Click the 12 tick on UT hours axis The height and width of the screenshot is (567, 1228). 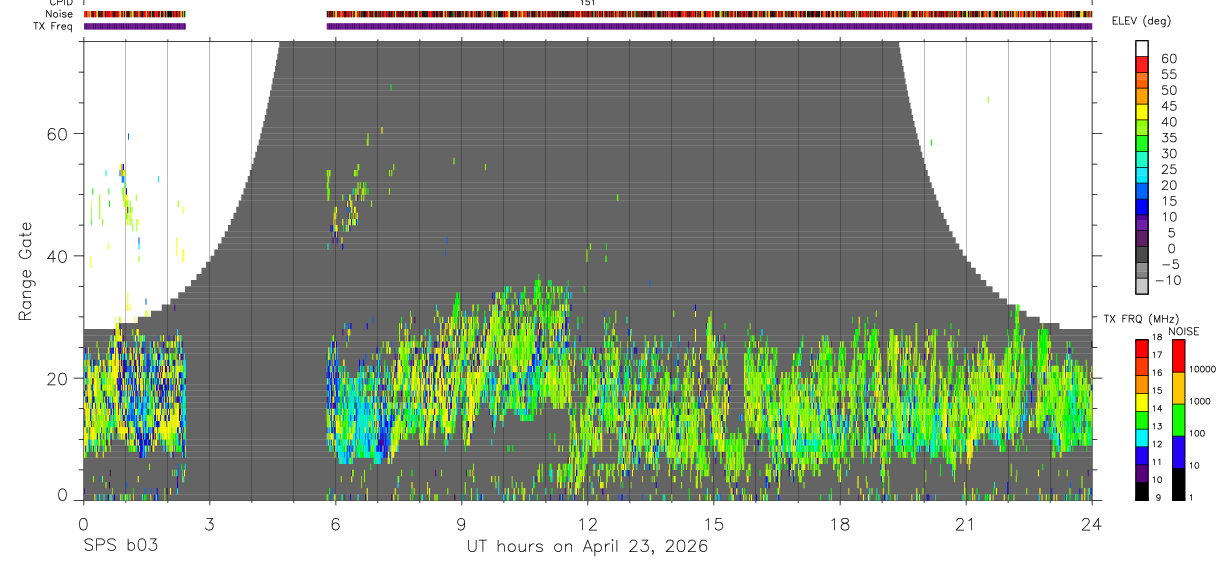587,523
